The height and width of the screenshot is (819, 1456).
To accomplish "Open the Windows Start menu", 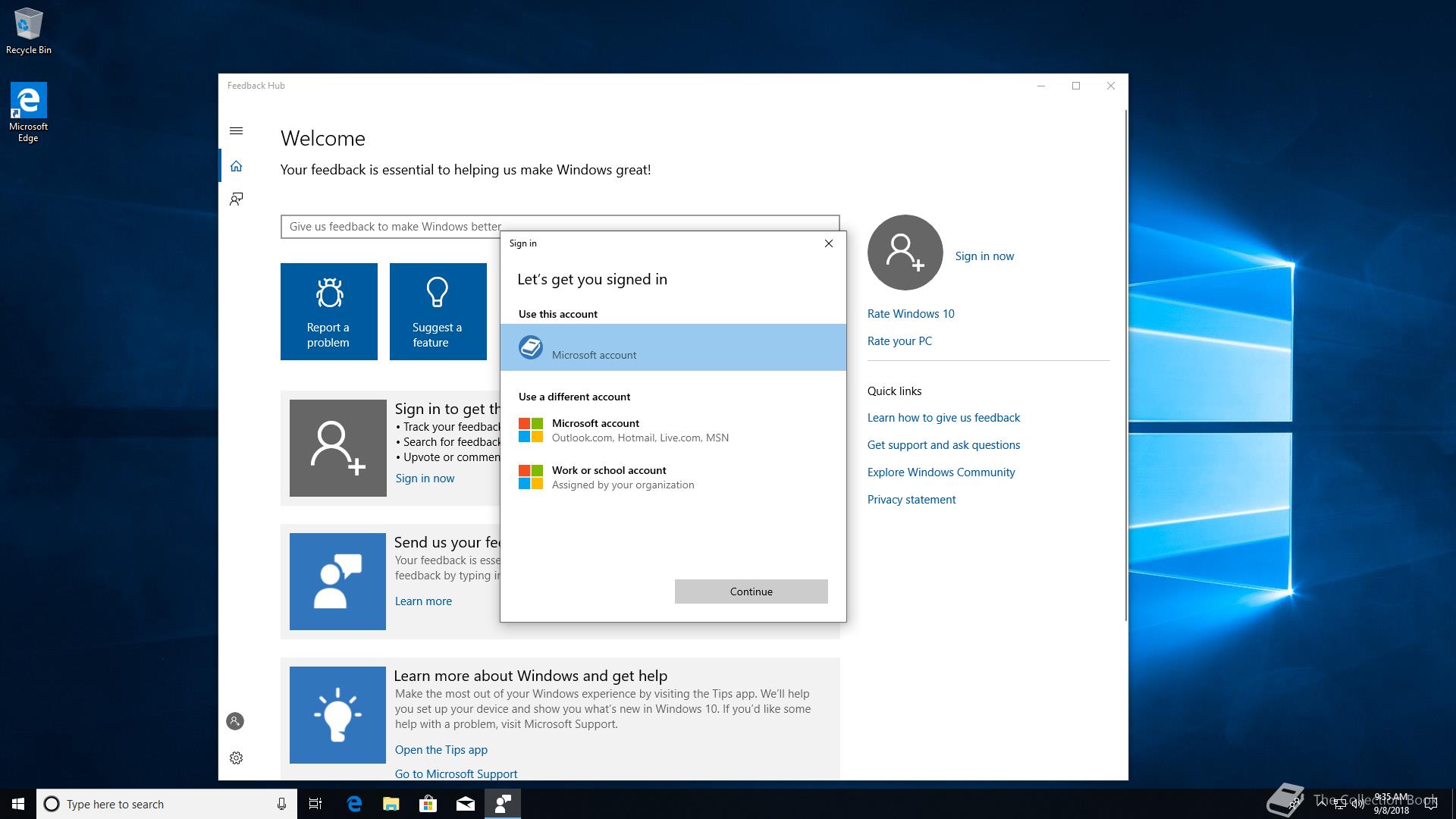I will point(18,804).
